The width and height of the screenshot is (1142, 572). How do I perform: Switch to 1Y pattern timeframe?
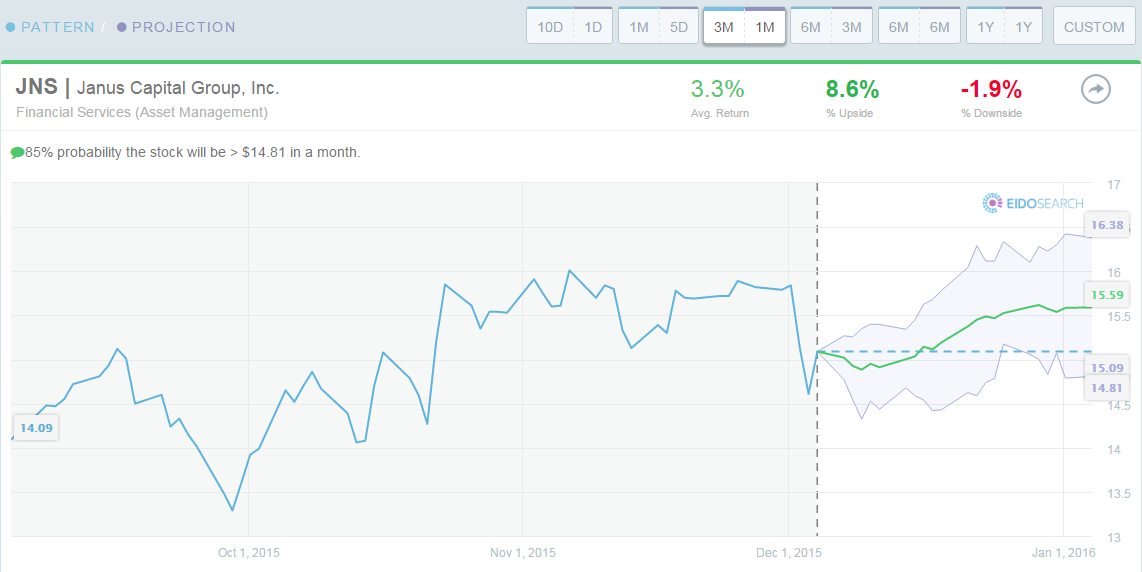click(985, 27)
